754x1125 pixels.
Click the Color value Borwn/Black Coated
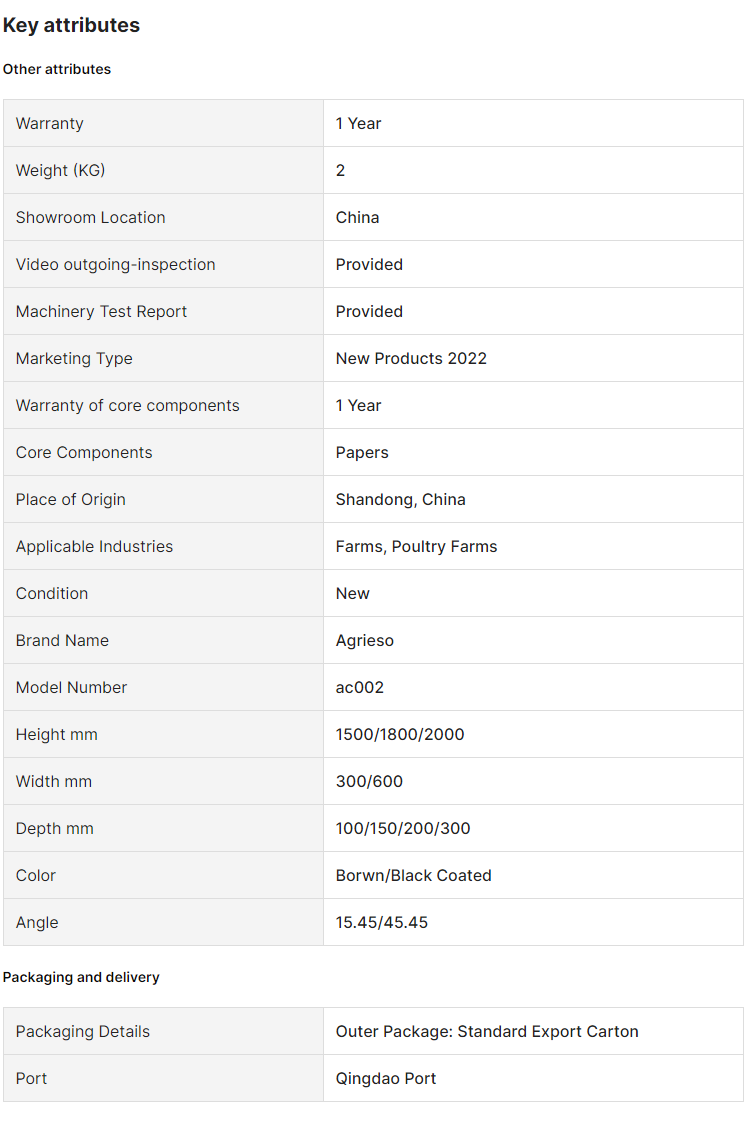(x=413, y=875)
